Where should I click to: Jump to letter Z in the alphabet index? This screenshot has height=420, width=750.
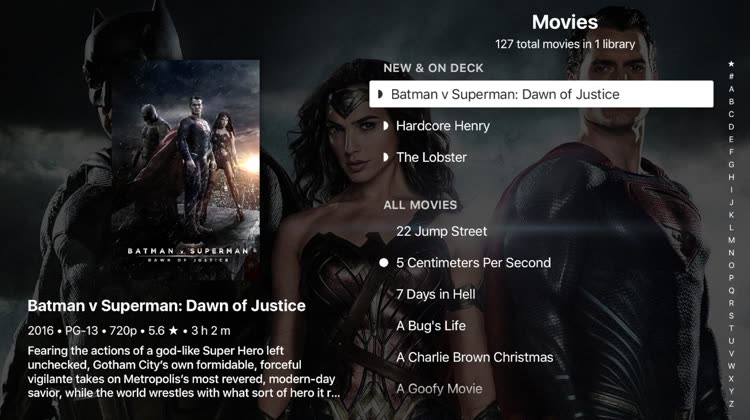(x=731, y=404)
